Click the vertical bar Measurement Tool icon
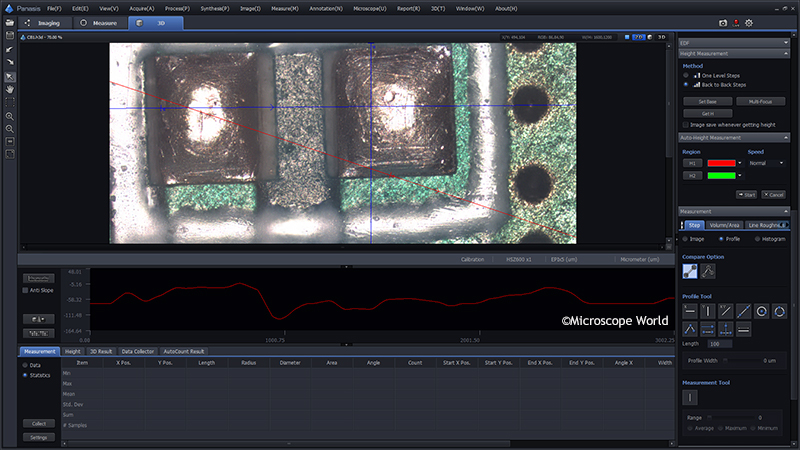Viewport: 800px width, 450px height. click(x=690, y=397)
